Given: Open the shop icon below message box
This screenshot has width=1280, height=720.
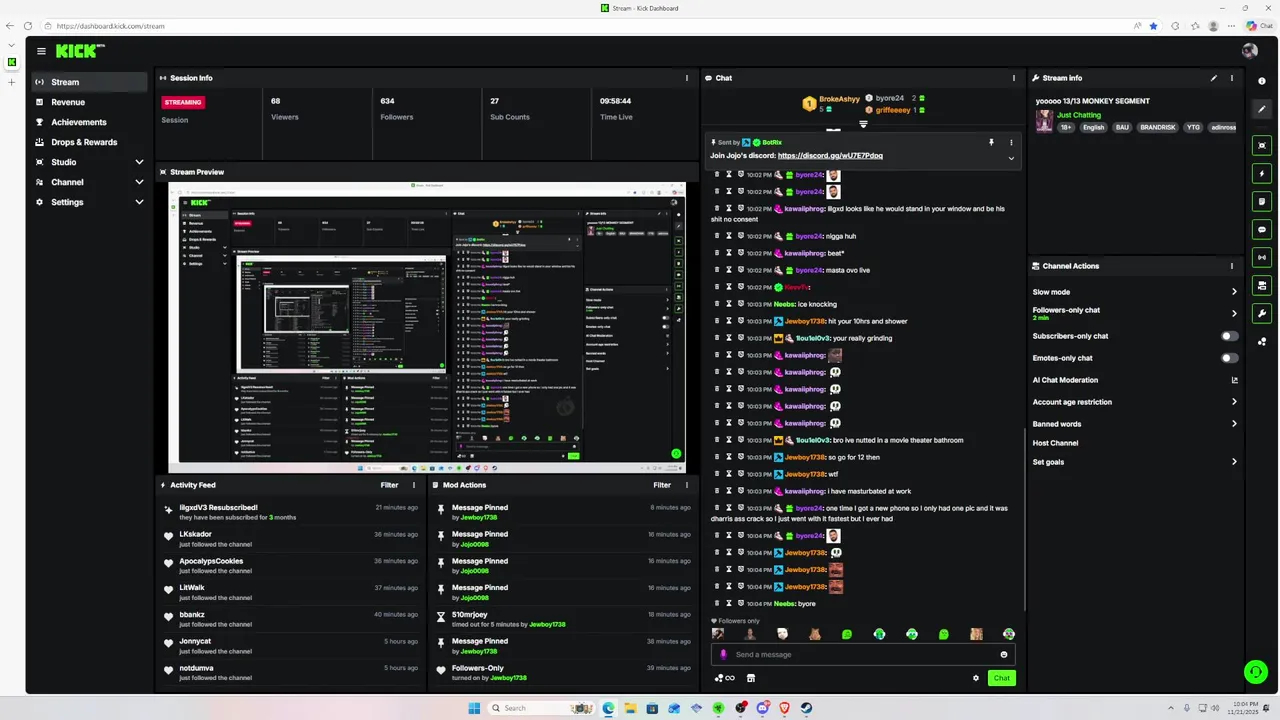Looking at the screenshot, I should (x=751, y=678).
